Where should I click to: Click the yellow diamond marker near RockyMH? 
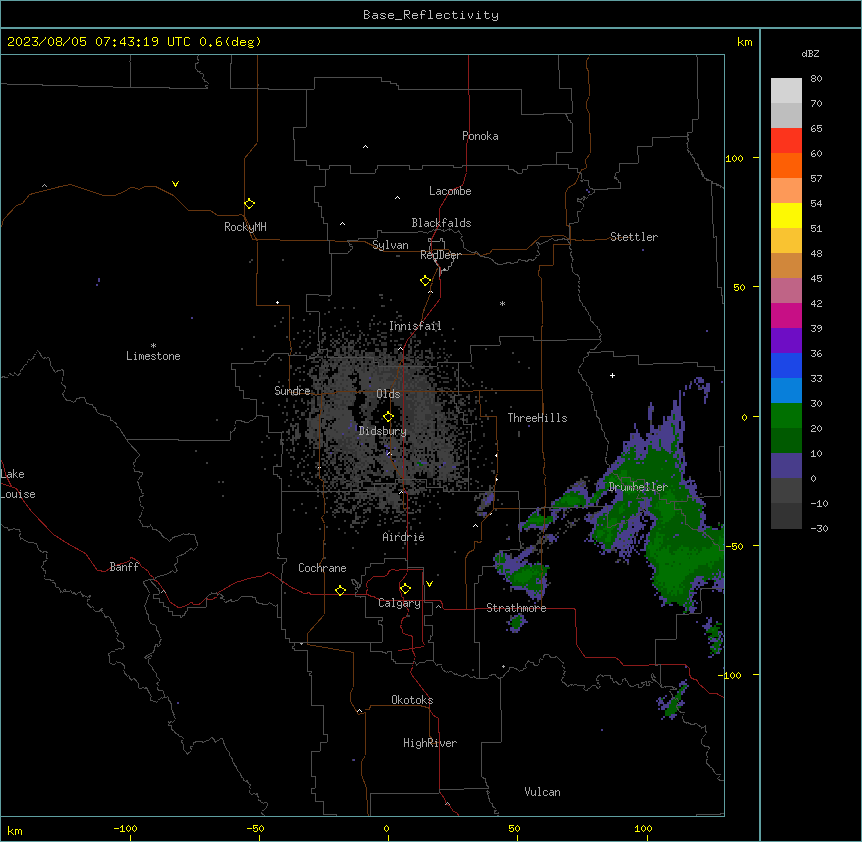click(249, 203)
